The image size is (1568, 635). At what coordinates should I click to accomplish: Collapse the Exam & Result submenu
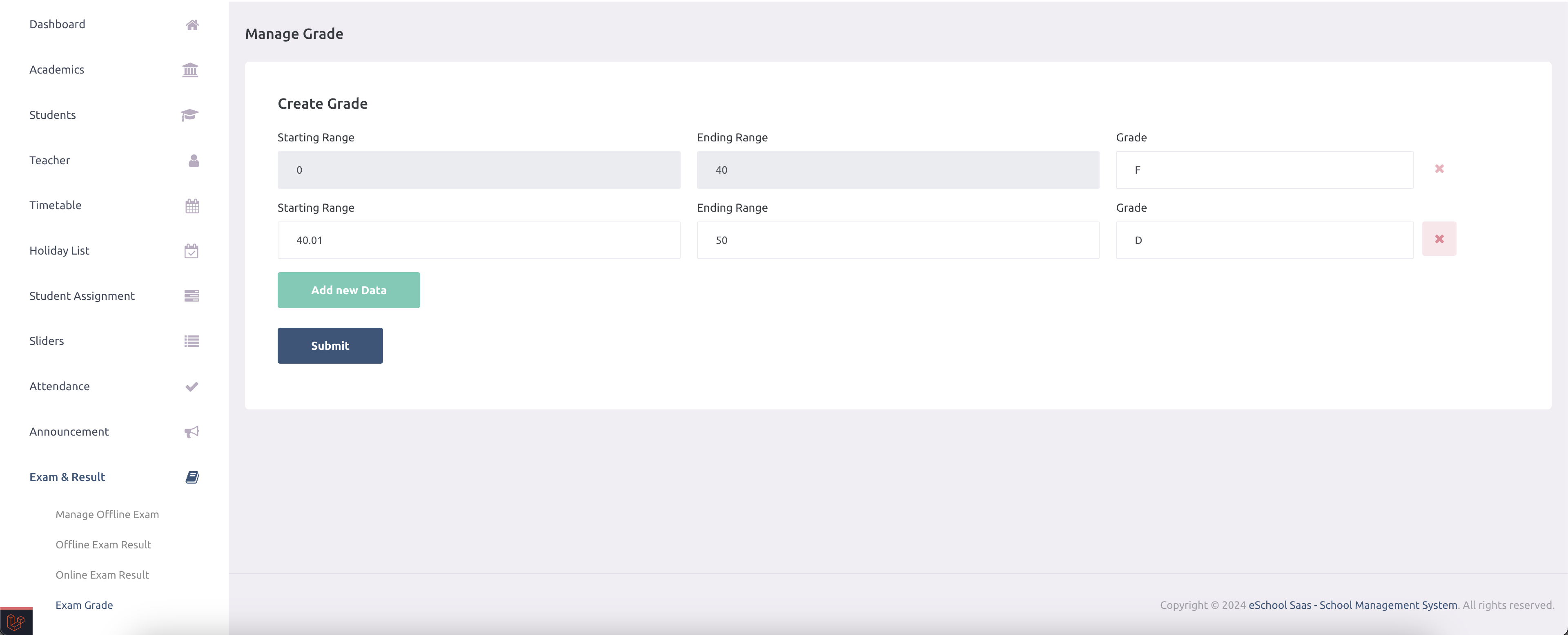pos(67,477)
